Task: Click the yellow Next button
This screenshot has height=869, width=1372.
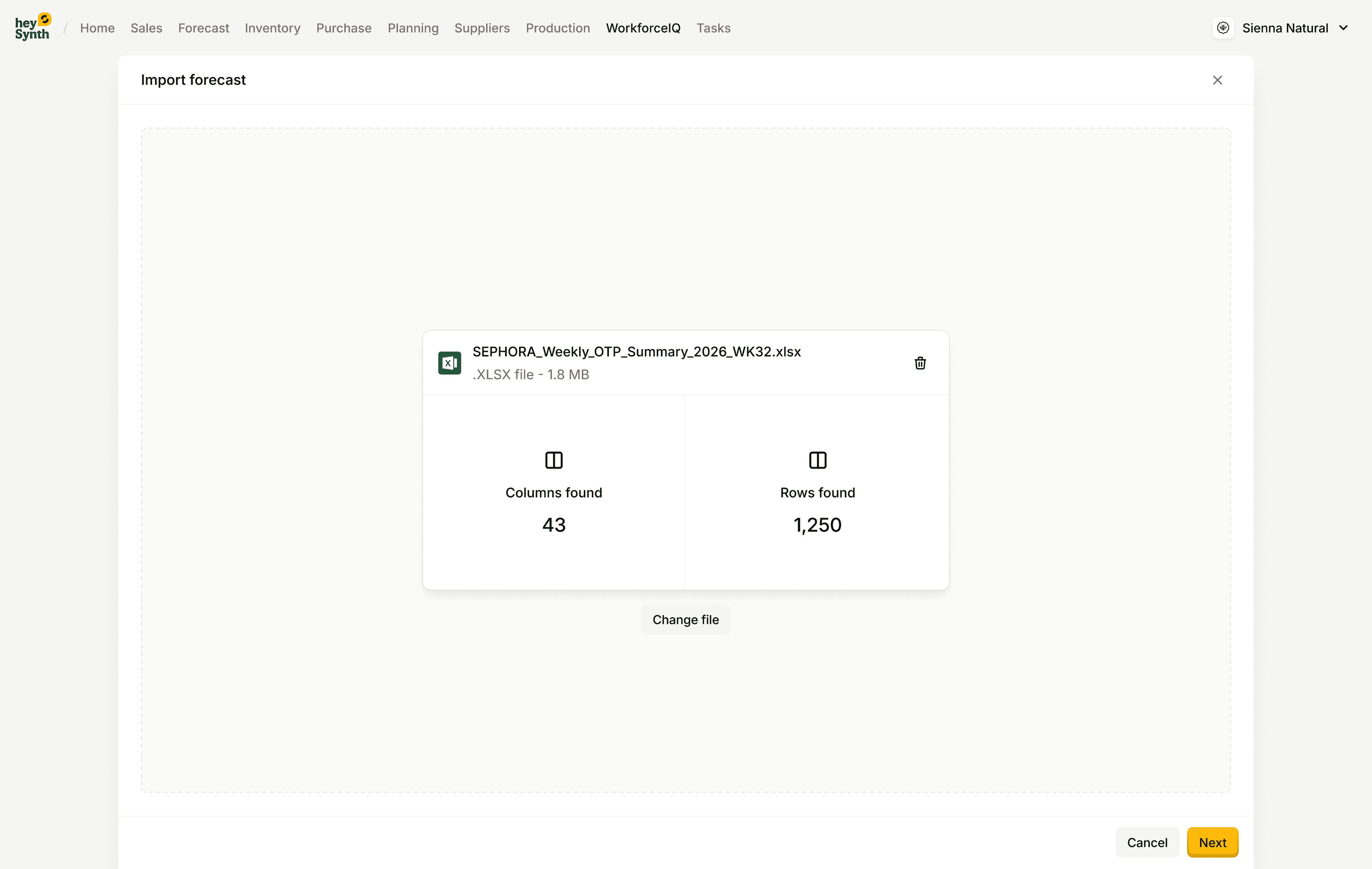Action: coord(1212,841)
